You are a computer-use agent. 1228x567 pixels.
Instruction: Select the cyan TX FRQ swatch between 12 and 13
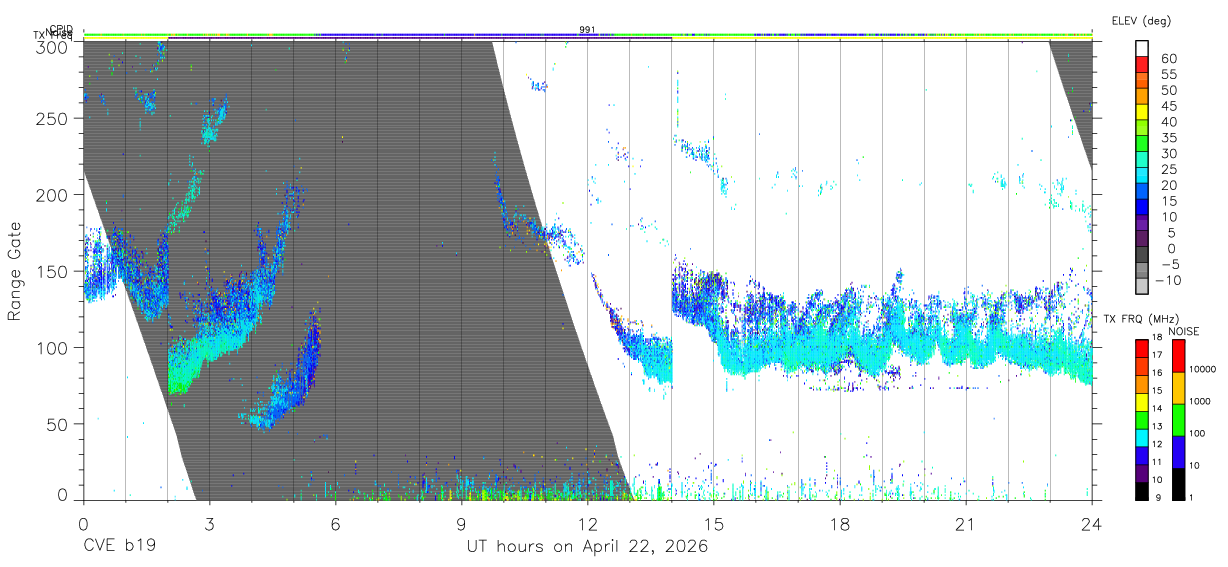tap(1141, 436)
